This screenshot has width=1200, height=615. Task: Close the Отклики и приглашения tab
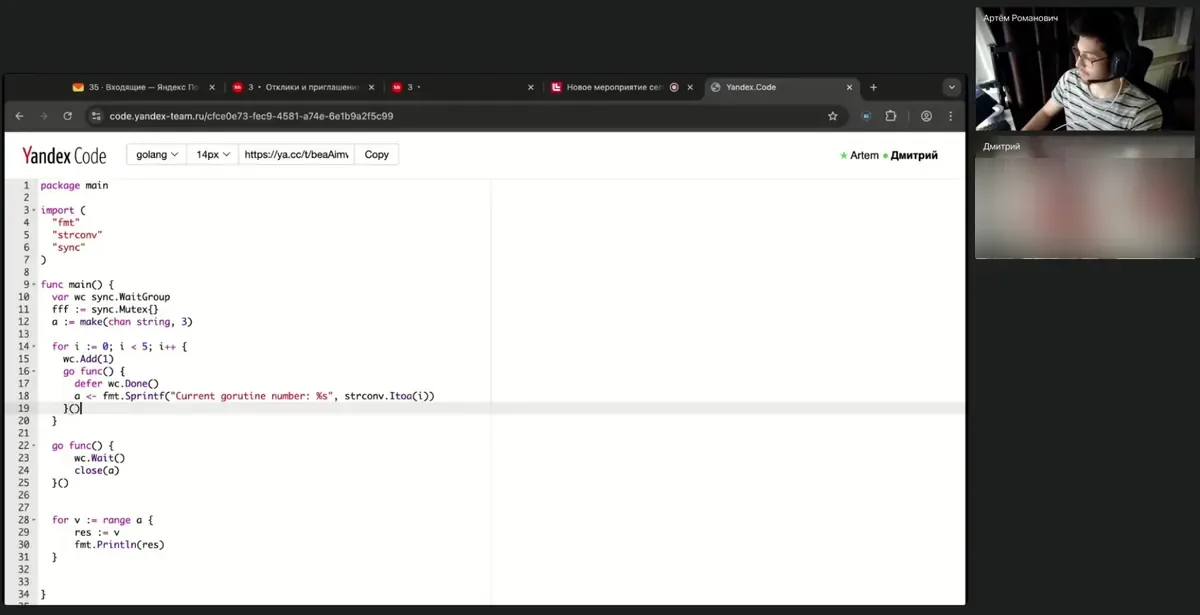pyautogui.click(x=371, y=87)
